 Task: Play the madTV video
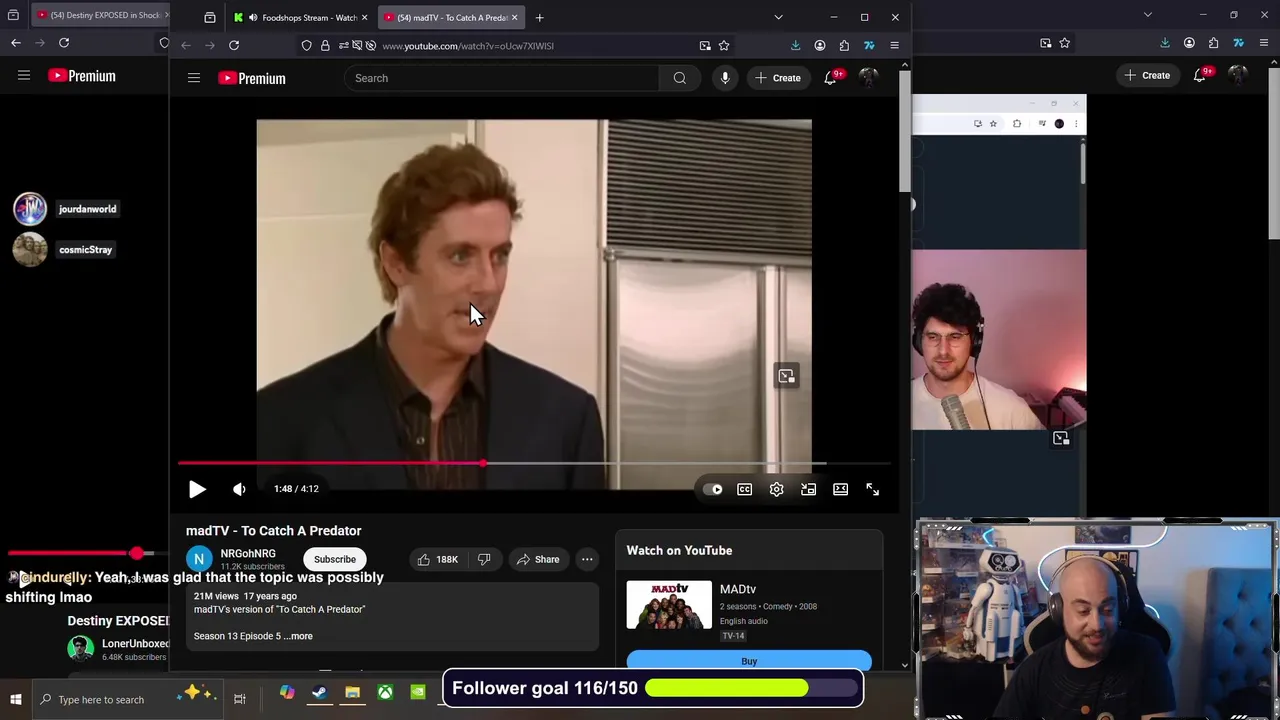point(197,489)
